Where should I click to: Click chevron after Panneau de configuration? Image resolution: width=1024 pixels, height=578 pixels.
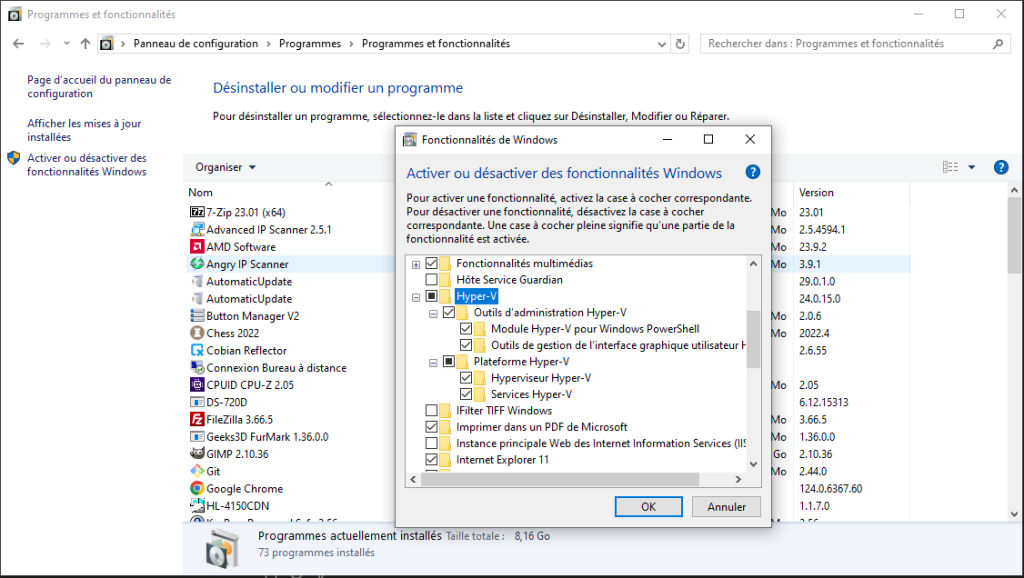click(268, 44)
